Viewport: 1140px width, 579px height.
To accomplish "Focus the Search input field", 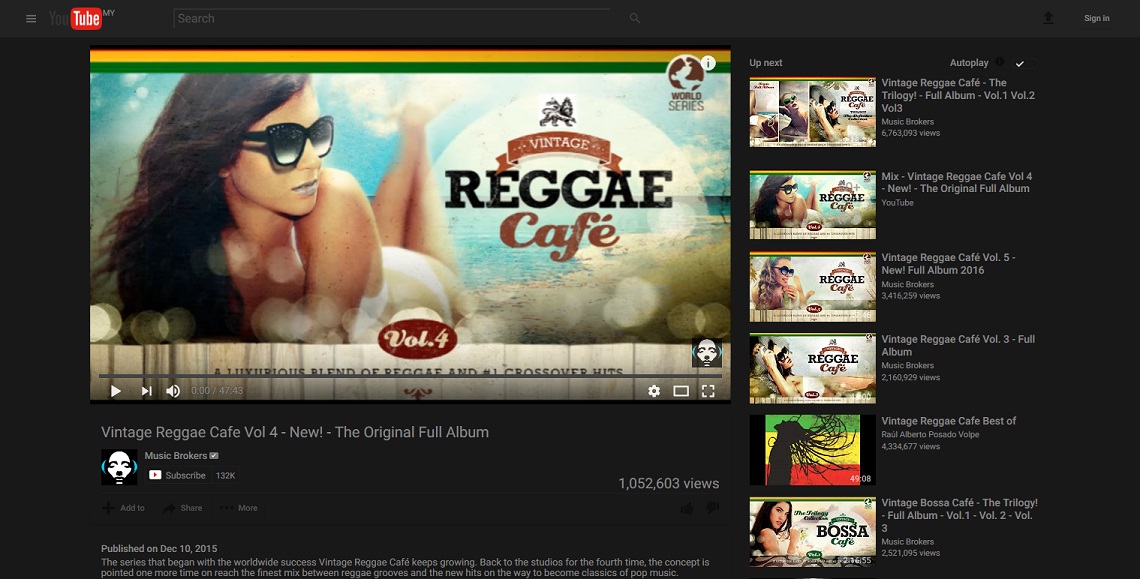I will (x=392, y=18).
